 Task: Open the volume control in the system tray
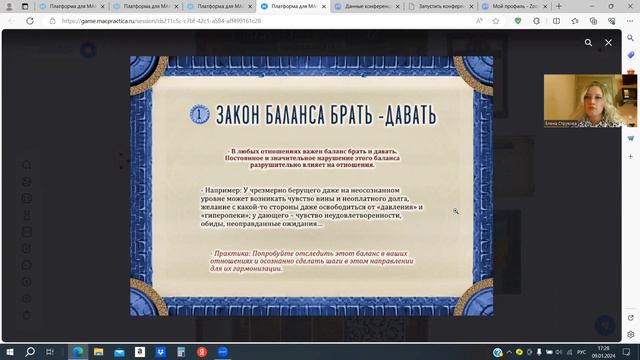(x=559, y=352)
